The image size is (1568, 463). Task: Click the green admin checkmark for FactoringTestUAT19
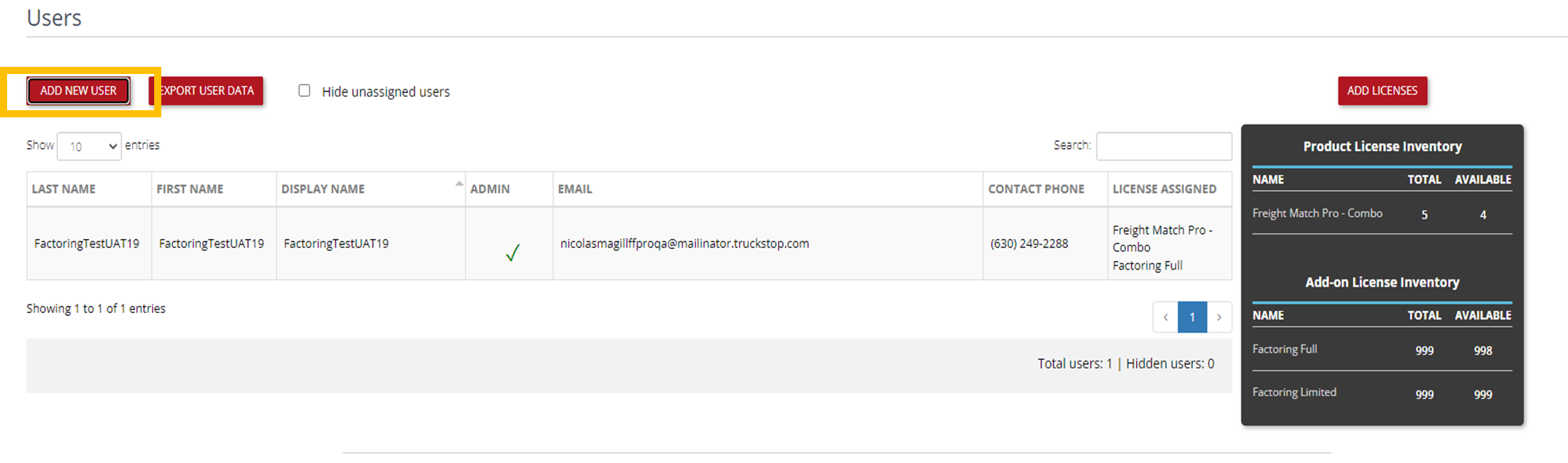tap(512, 250)
